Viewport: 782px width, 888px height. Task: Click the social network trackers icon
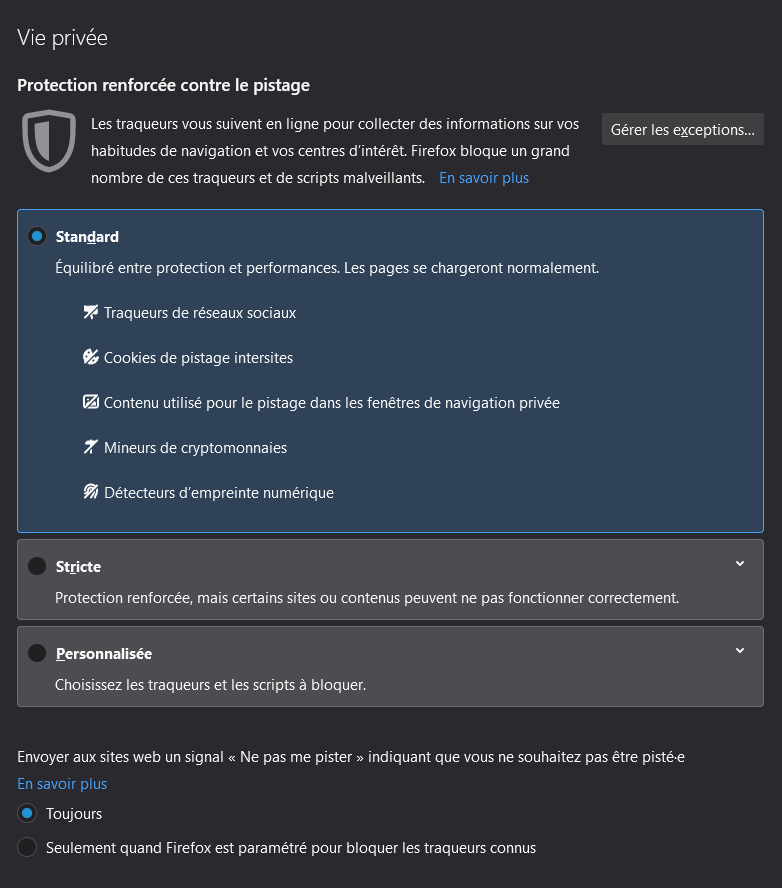pos(90,313)
